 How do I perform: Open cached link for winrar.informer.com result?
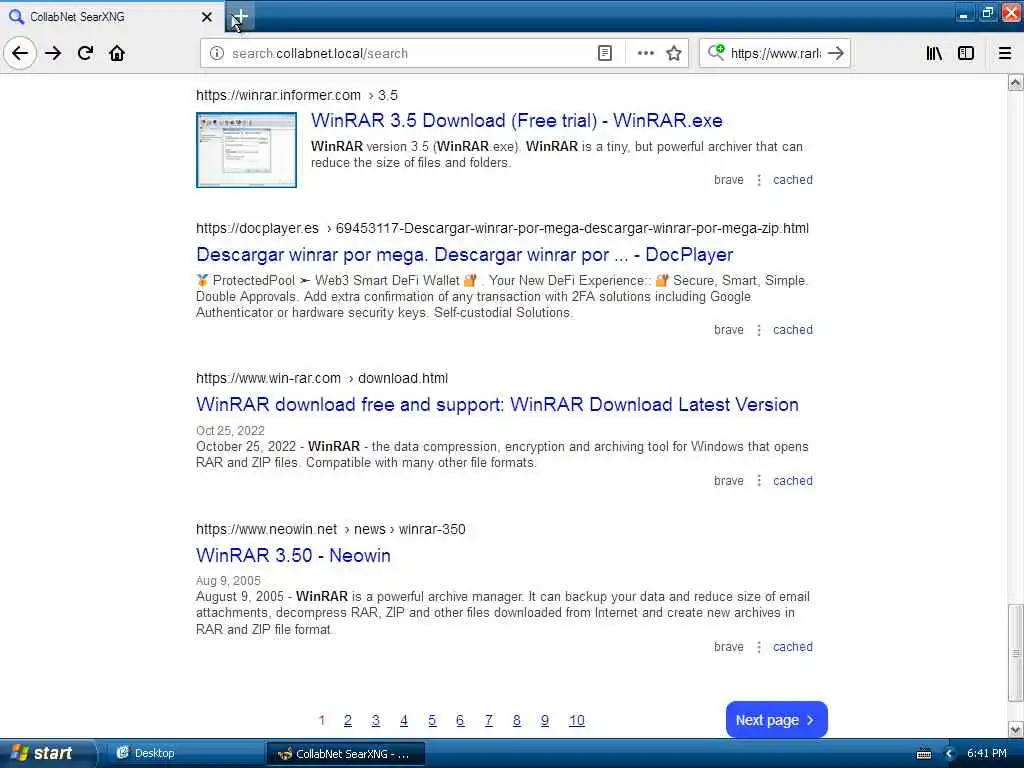pos(793,180)
